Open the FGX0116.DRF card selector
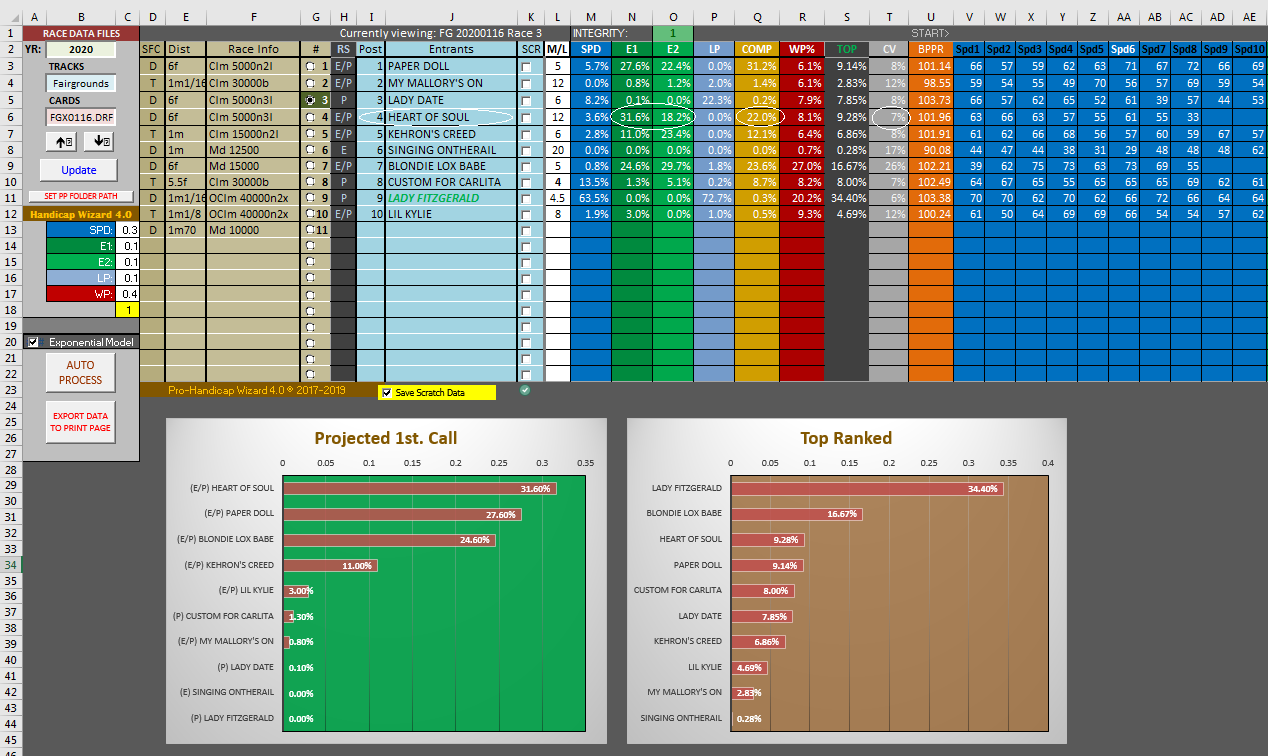Image resolution: width=1268 pixels, height=756 pixels. pos(80,116)
